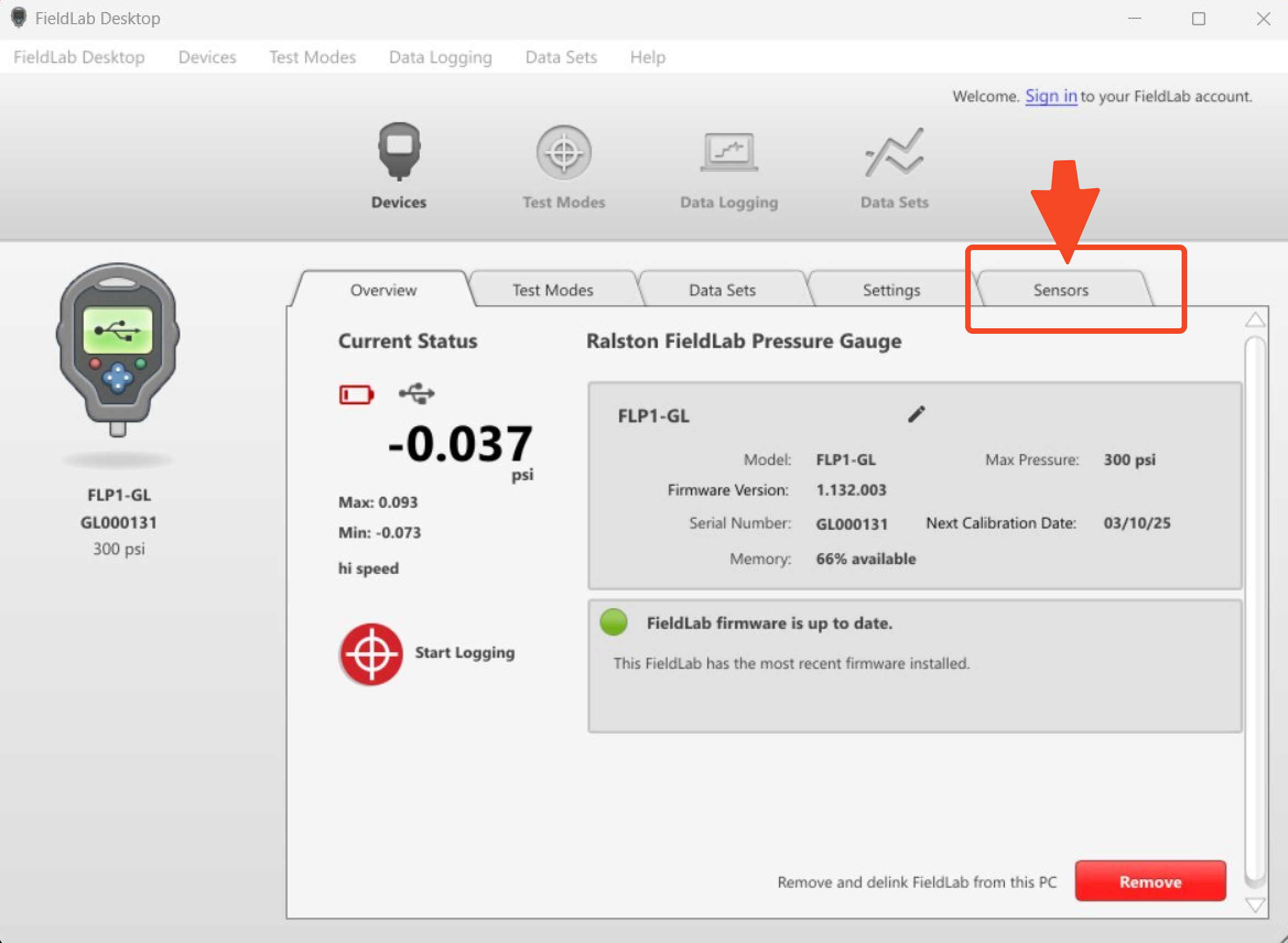
Task: Click the Sign in link
Action: (1051, 96)
